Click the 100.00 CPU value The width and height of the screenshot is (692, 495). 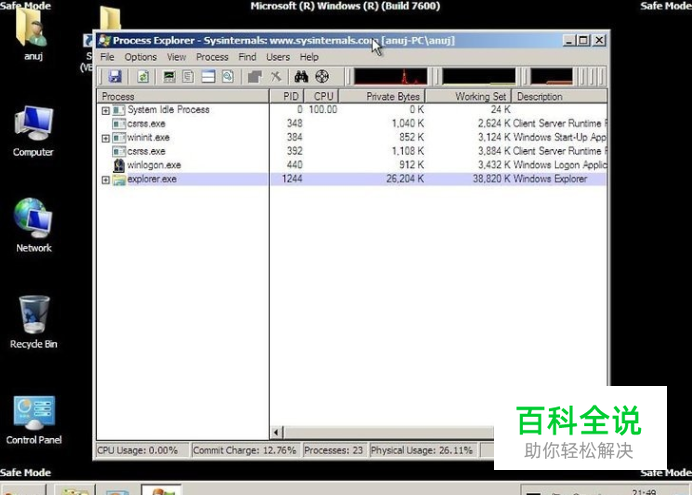coord(323,109)
